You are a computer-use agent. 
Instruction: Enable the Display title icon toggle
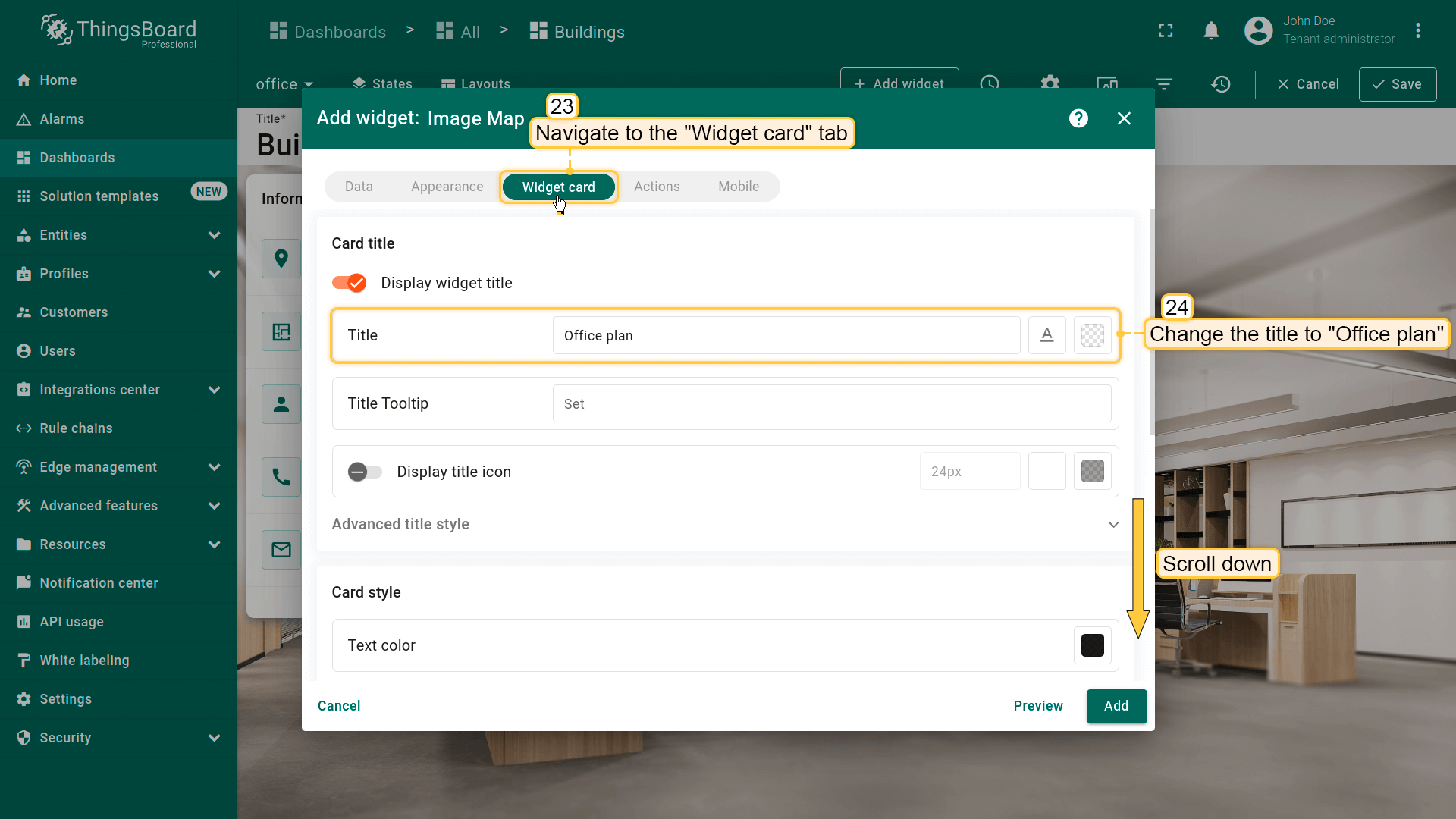click(365, 472)
